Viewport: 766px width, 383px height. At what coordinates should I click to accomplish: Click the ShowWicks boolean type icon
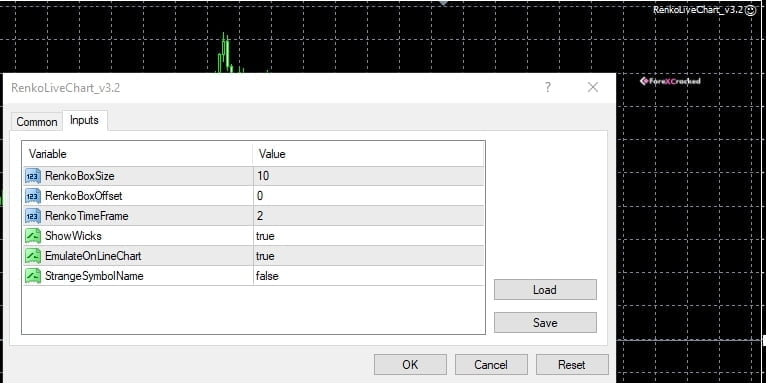pos(33,236)
